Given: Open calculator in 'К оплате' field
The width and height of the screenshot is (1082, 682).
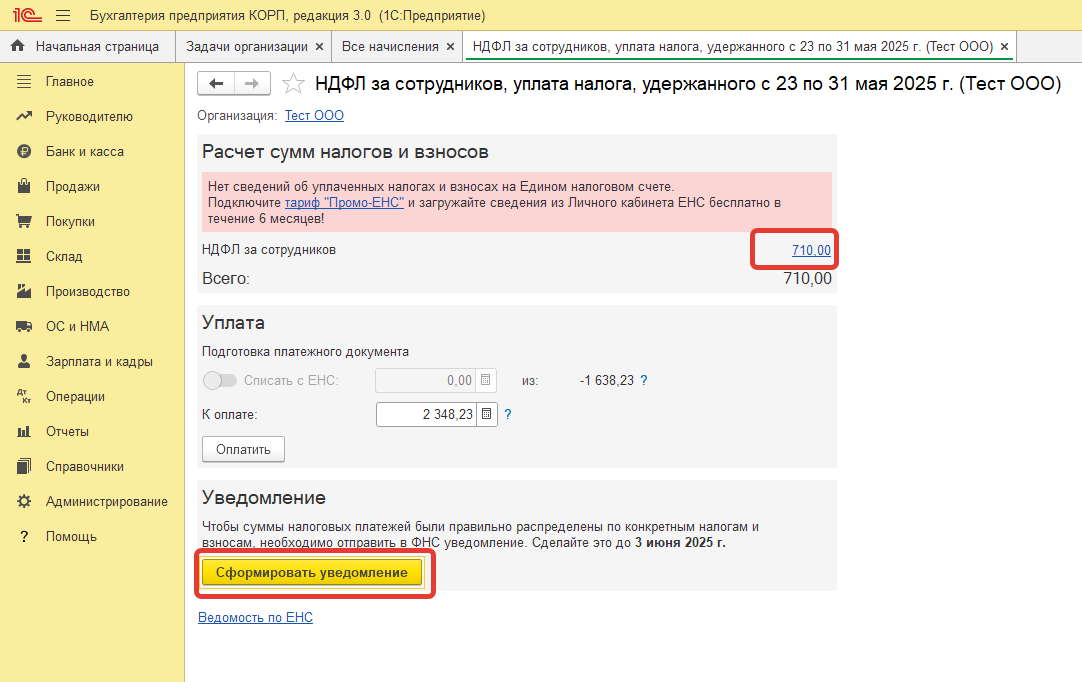Looking at the screenshot, I should (x=486, y=414).
